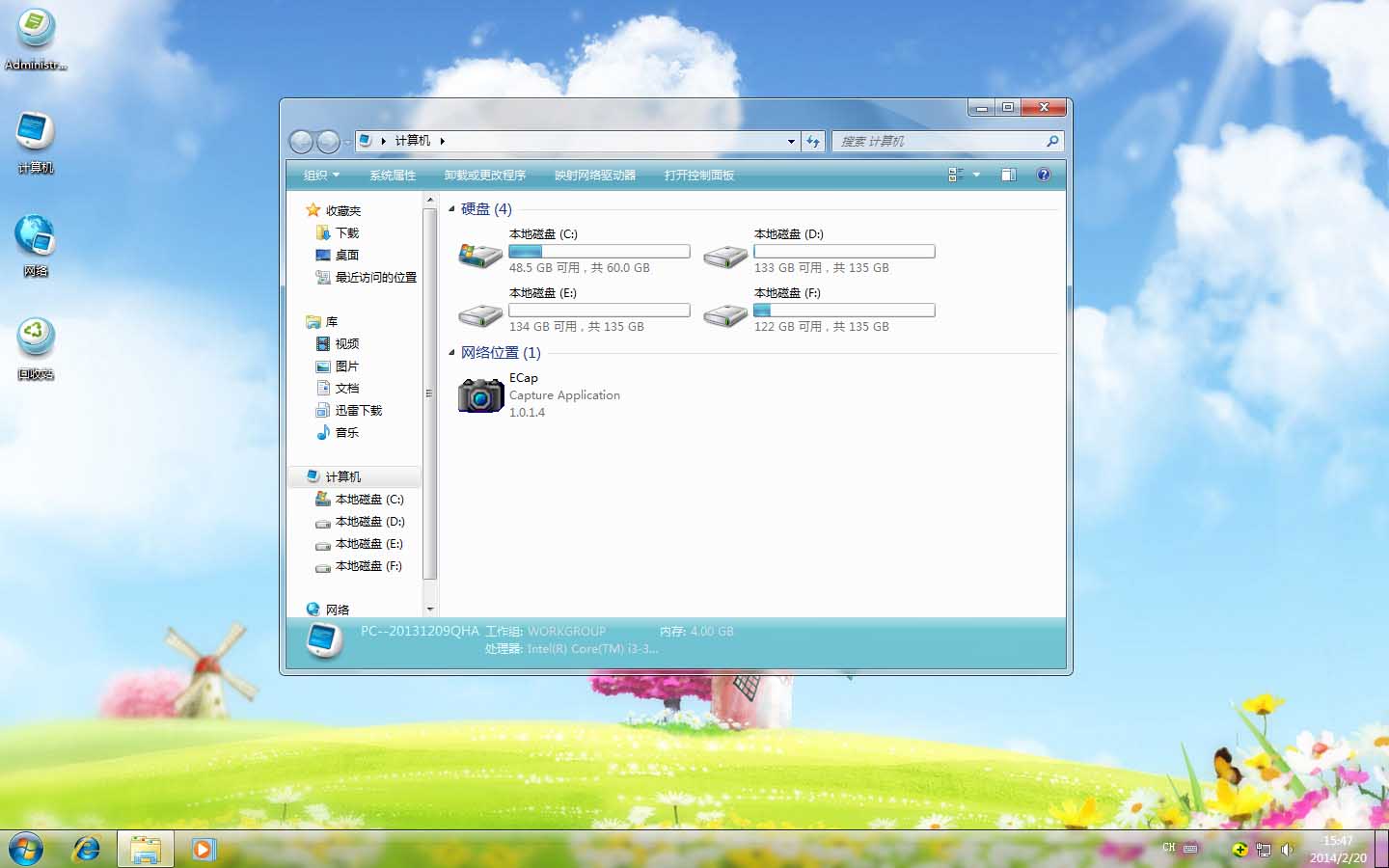The width and height of the screenshot is (1389, 868).
Task: Click the Explorer back navigation arrow
Action: tap(301, 142)
